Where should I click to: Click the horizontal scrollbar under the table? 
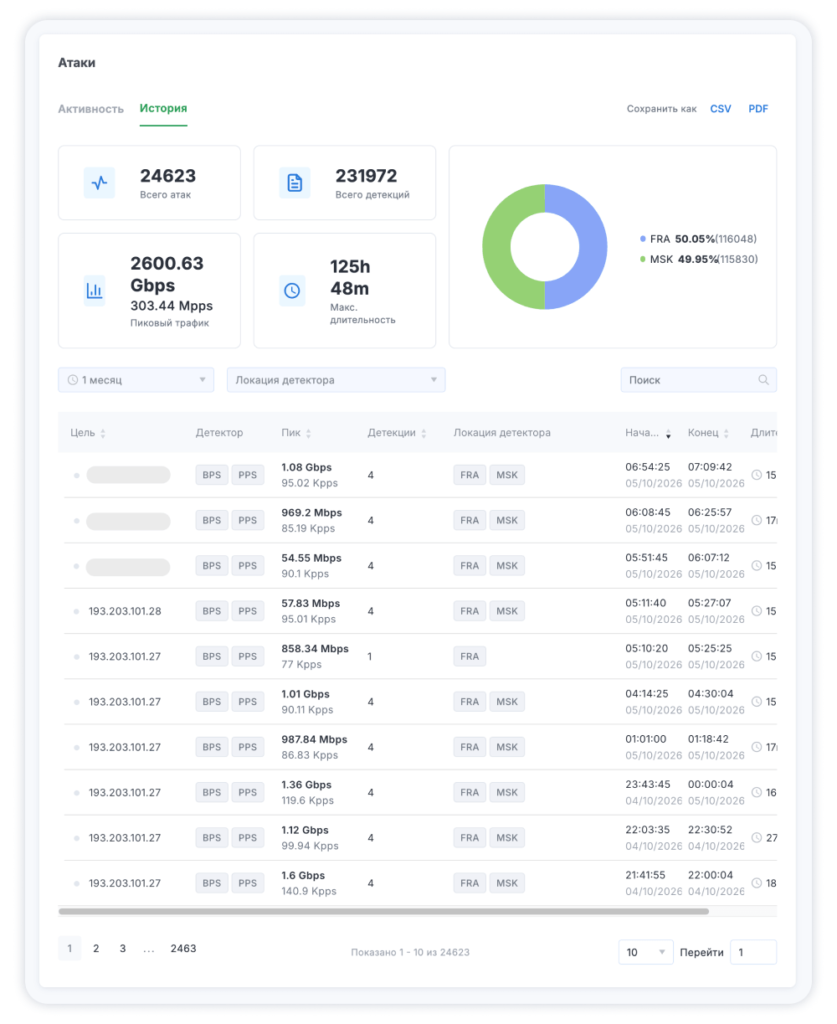point(383,911)
